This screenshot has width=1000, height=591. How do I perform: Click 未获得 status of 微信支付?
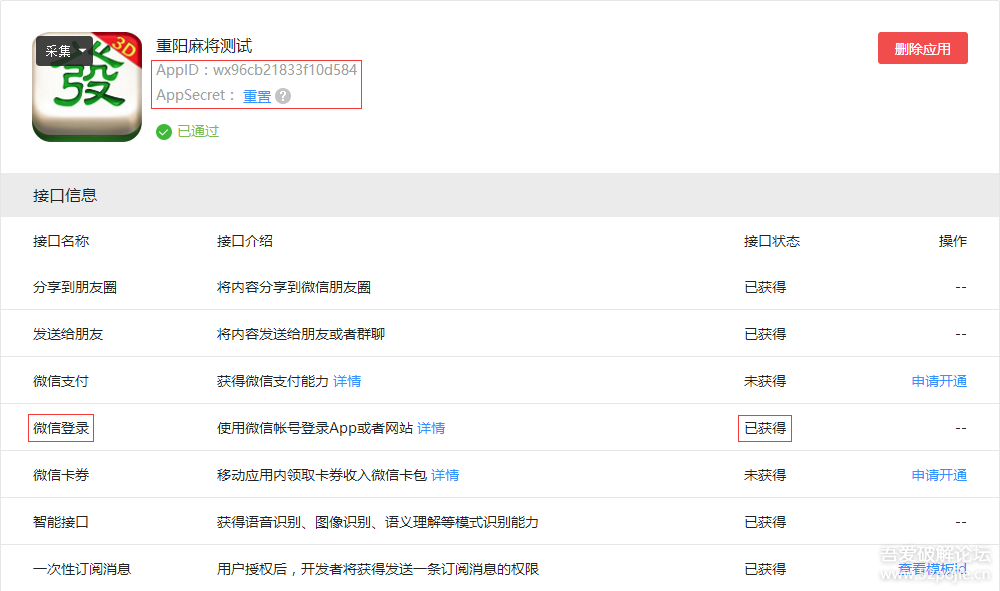pos(765,381)
